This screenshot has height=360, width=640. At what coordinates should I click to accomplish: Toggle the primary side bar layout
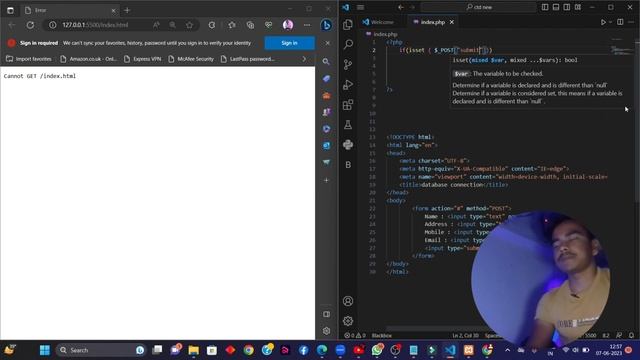tap(545, 7)
